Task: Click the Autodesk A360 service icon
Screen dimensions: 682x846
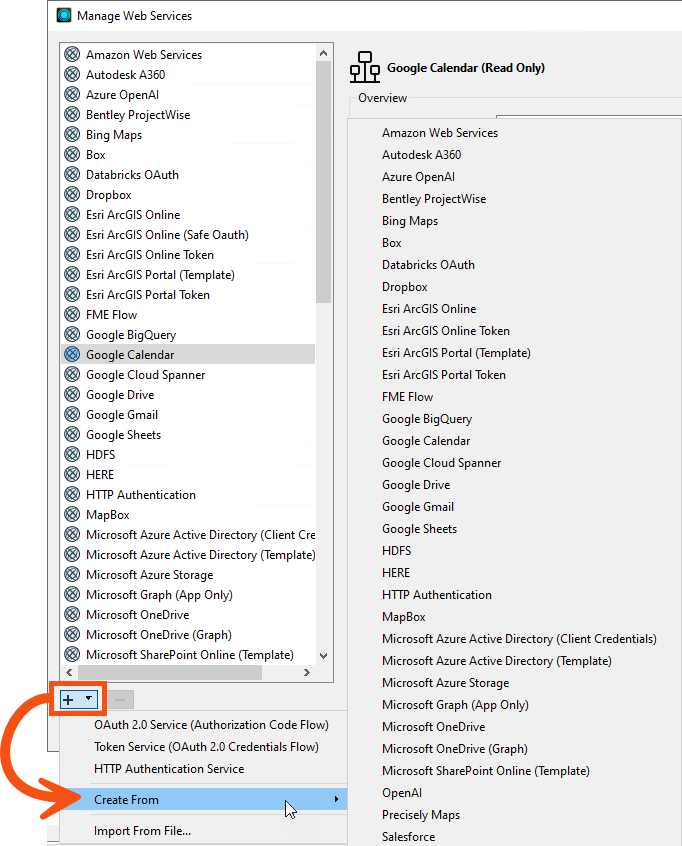Action: 72,74
